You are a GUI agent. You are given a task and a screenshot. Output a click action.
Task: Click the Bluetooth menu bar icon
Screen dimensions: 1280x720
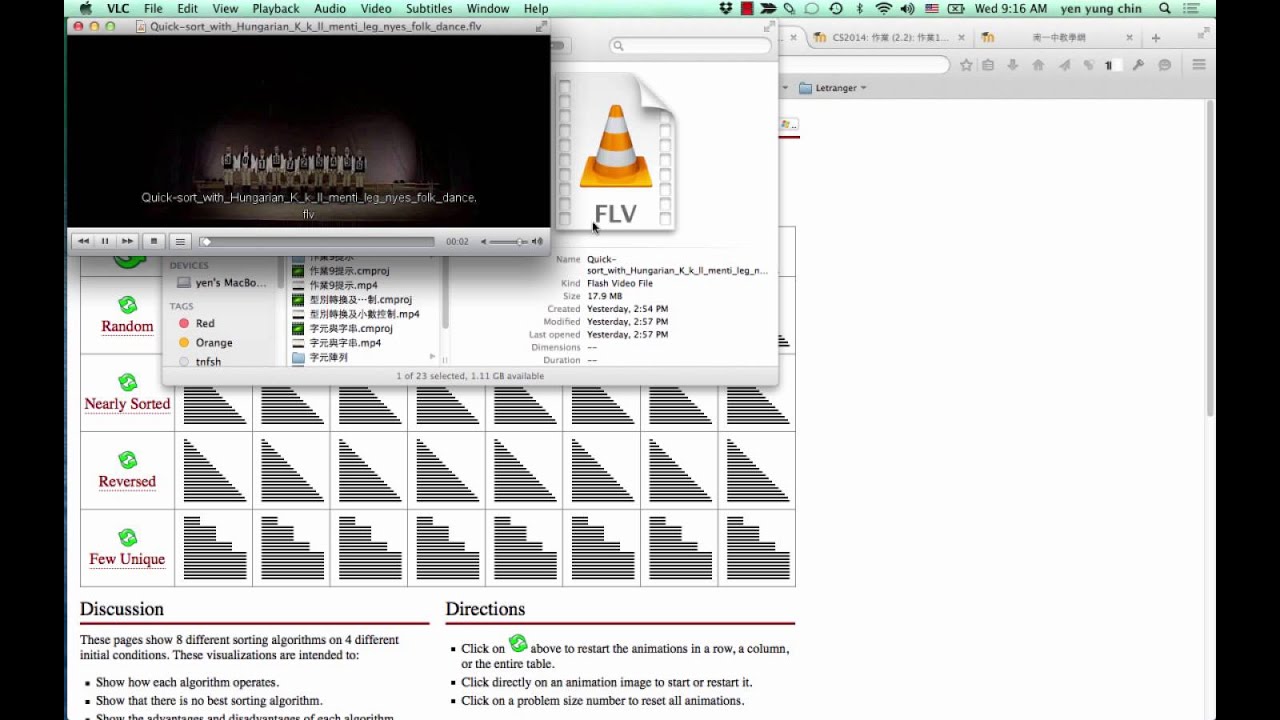tap(860, 8)
